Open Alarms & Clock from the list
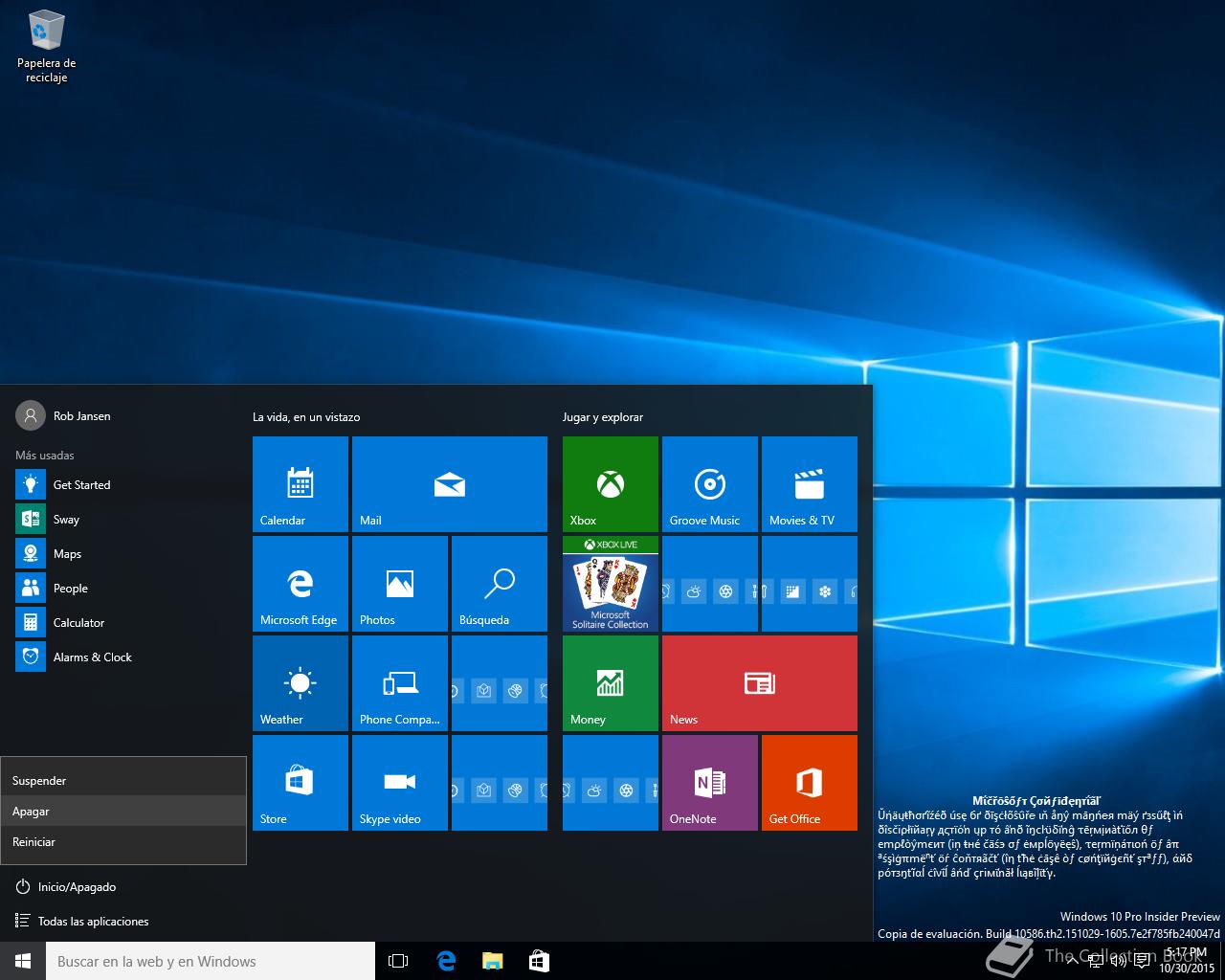The image size is (1225, 980). pos(122,657)
